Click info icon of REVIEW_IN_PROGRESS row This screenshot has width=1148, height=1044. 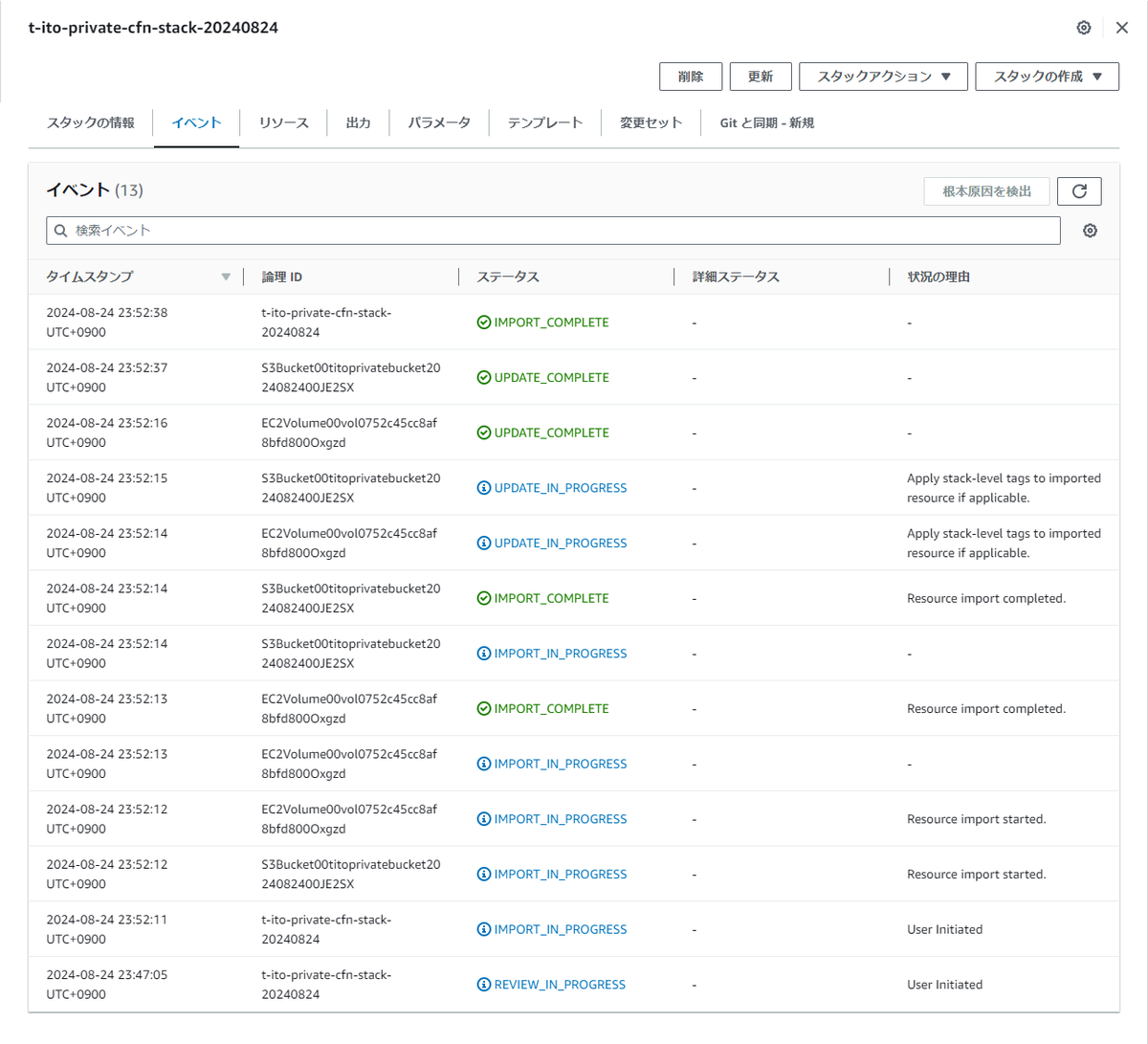point(484,985)
